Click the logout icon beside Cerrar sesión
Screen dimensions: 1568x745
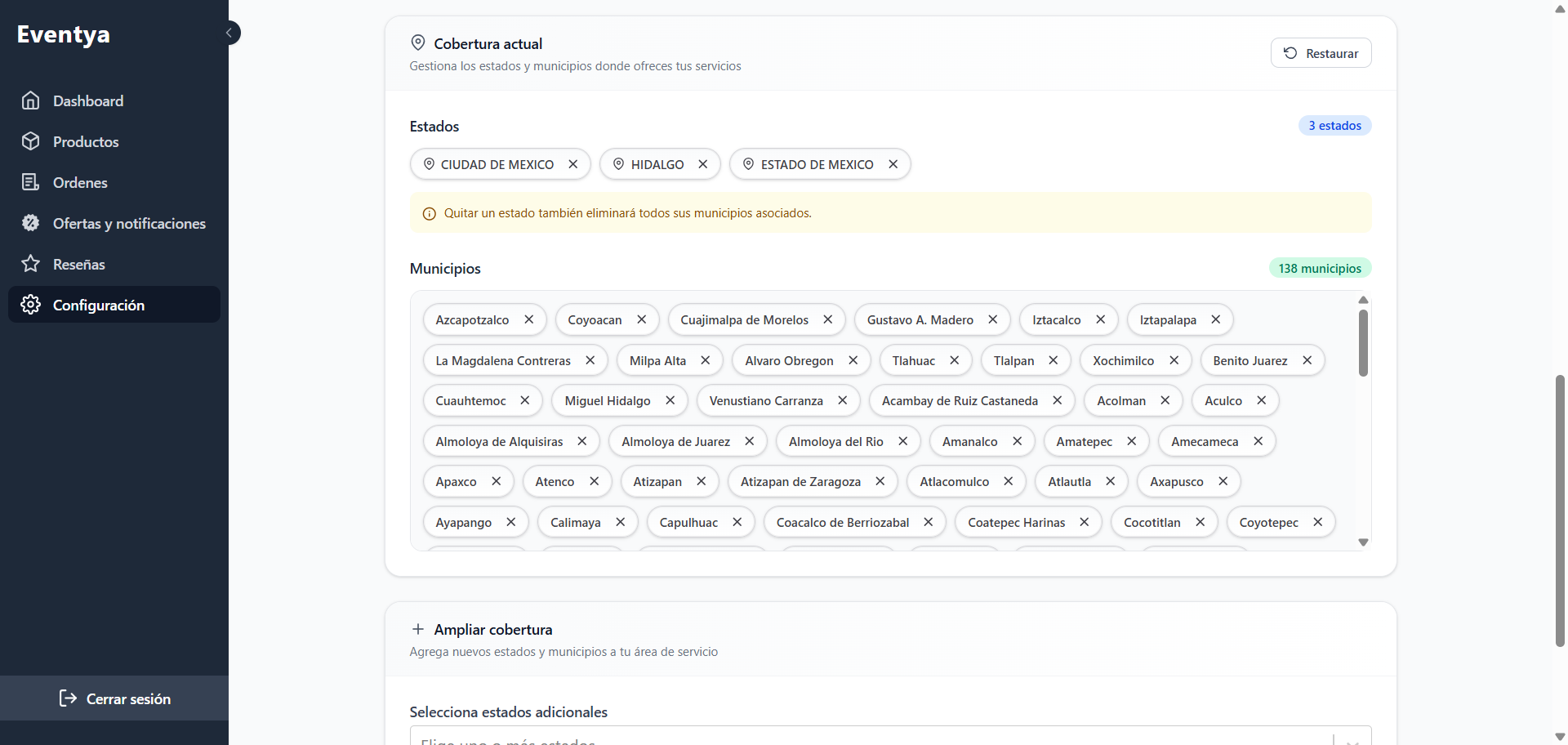[x=68, y=698]
